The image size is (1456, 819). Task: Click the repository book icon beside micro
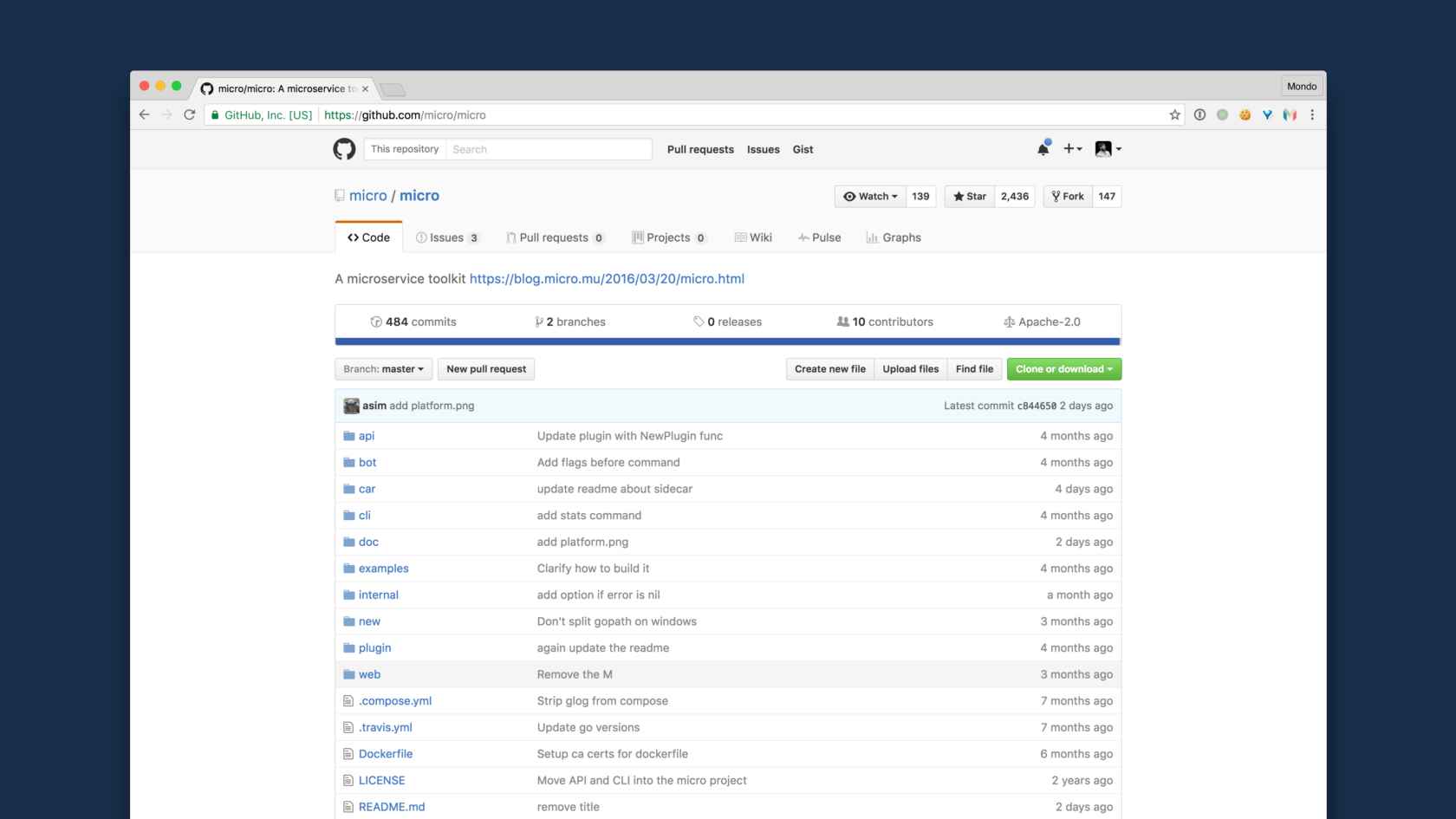point(340,196)
